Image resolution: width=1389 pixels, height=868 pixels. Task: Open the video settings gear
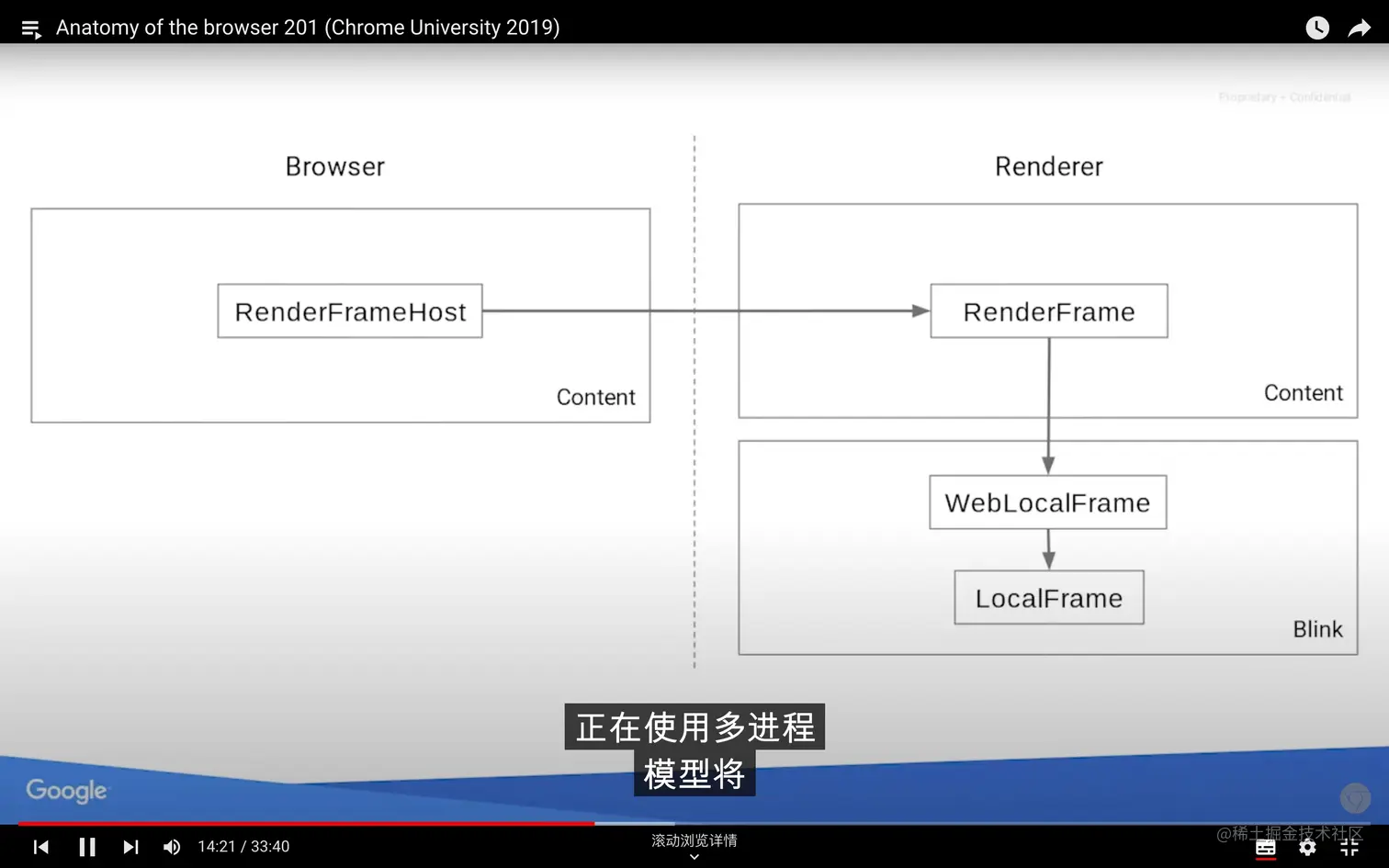(x=1307, y=847)
